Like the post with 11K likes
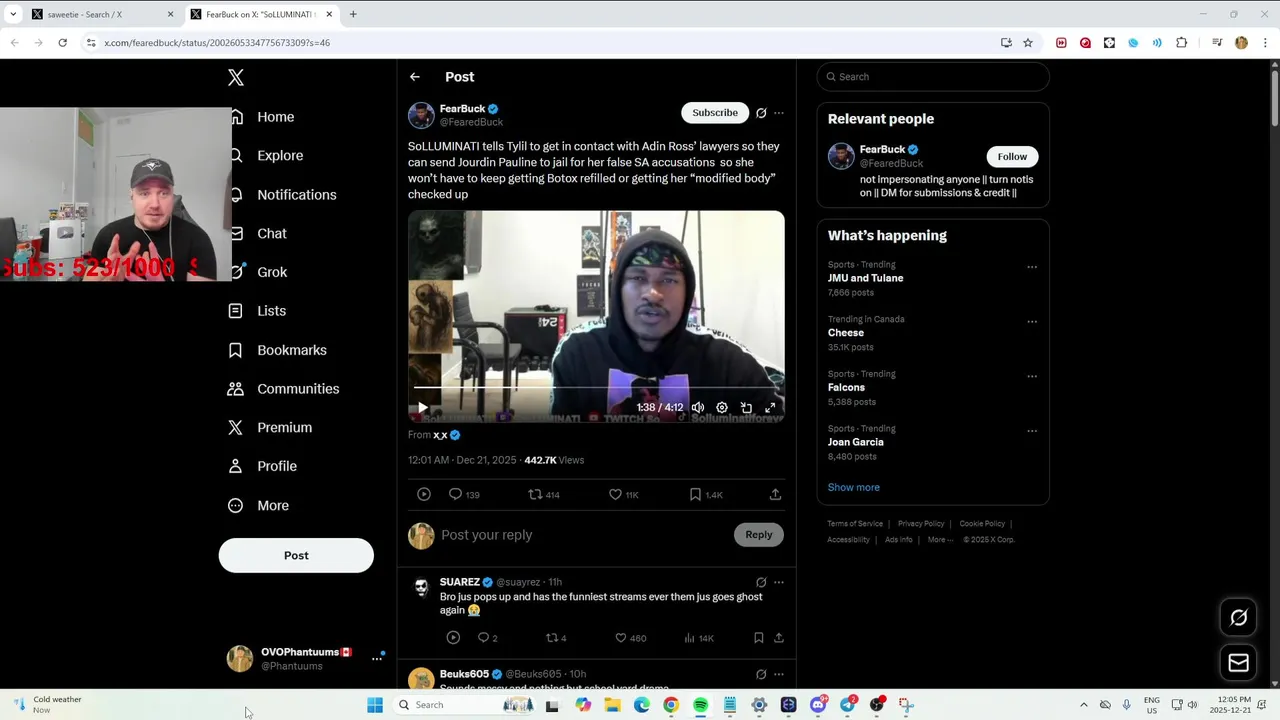 624,495
